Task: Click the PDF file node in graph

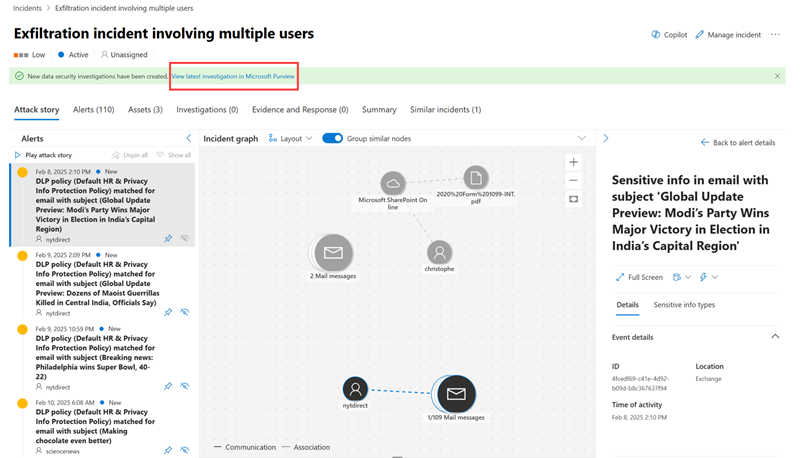Action: [x=476, y=178]
